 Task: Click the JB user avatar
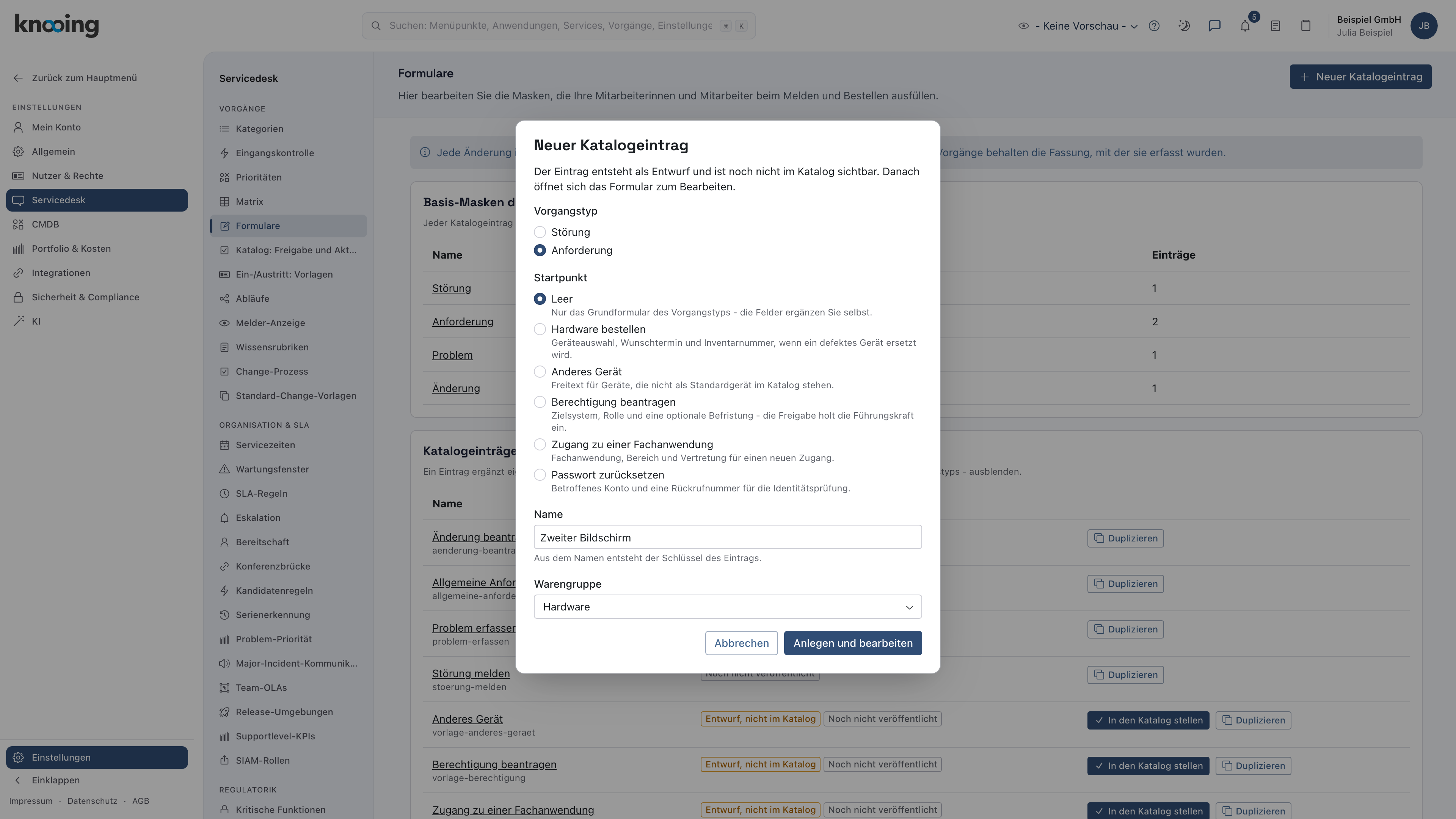pos(1424,26)
